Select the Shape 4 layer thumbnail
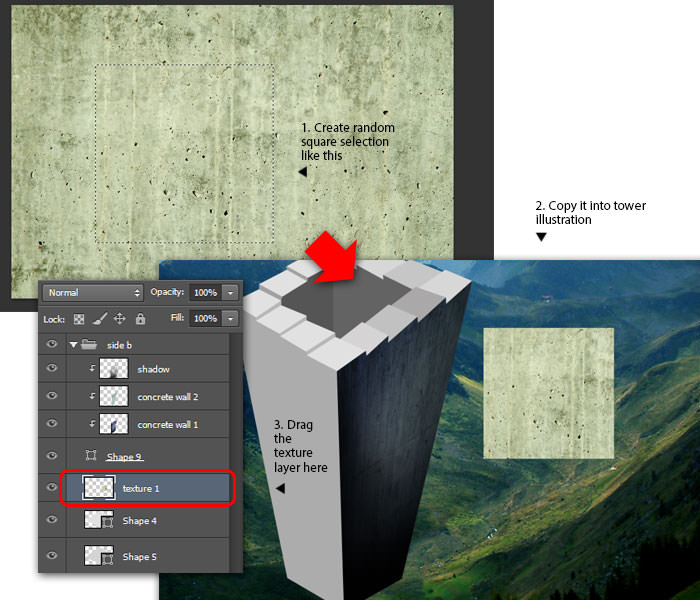 coord(99,520)
